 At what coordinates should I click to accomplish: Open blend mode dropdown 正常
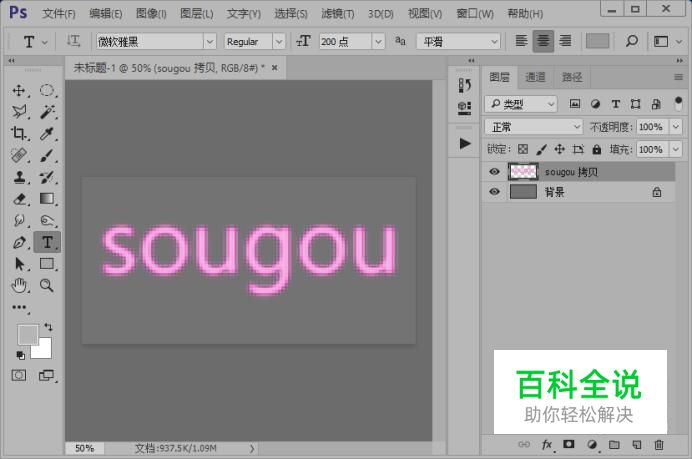point(534,127)
